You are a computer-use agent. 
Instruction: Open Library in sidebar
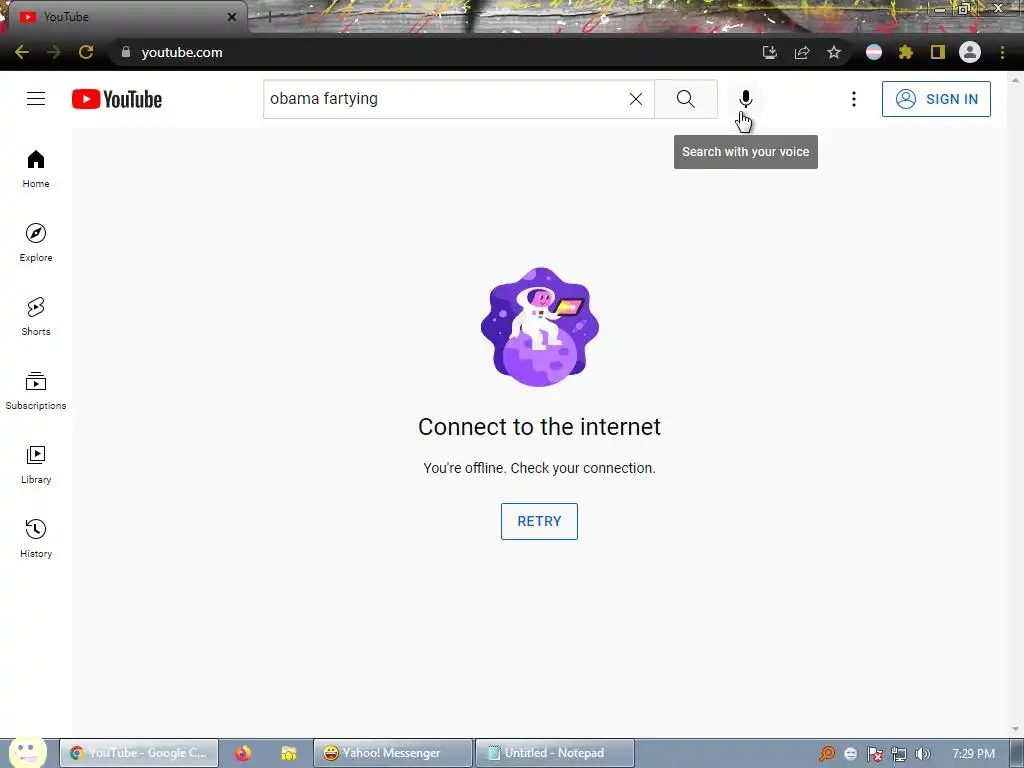point(36,464)
